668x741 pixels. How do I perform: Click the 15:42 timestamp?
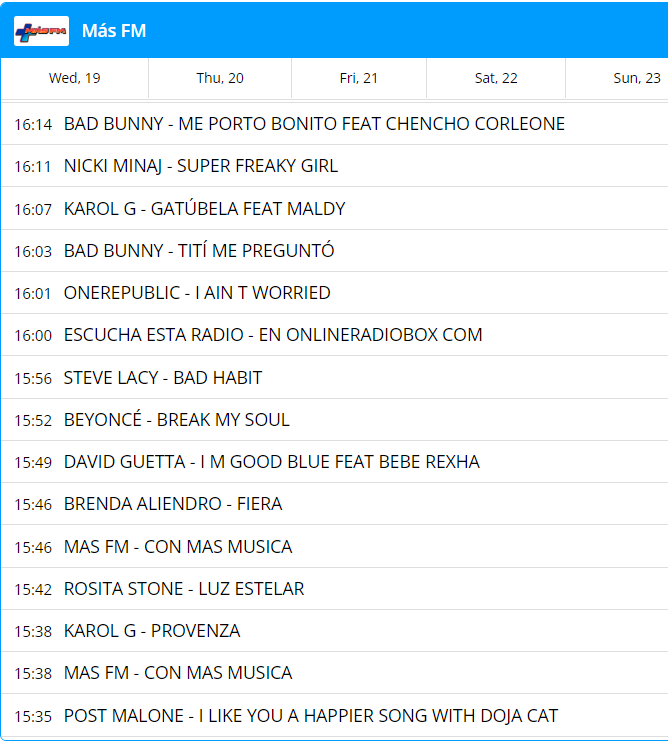tap(33, 590)
